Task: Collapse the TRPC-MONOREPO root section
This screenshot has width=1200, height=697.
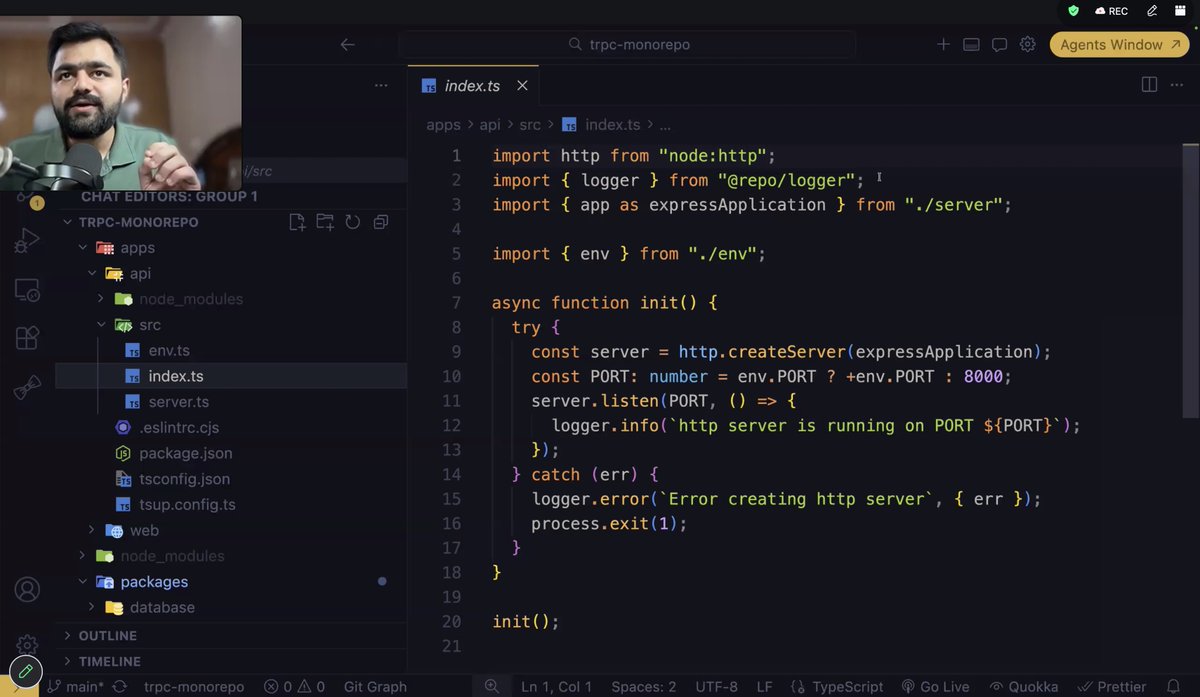Action: pyautogui.click(x=68, y=222)
